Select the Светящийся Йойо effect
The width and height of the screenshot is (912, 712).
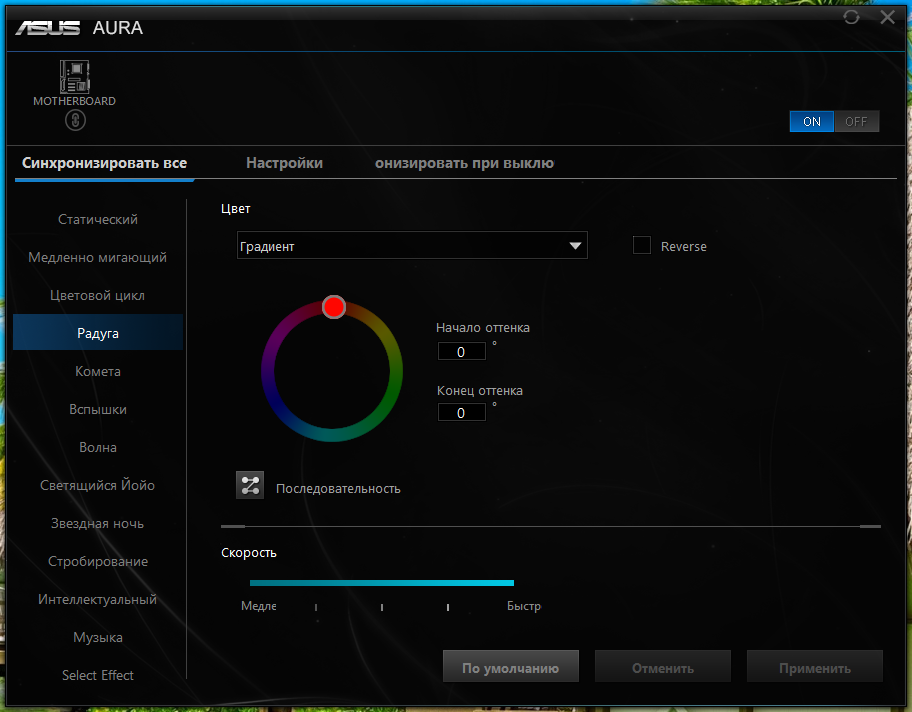(98, 485)
